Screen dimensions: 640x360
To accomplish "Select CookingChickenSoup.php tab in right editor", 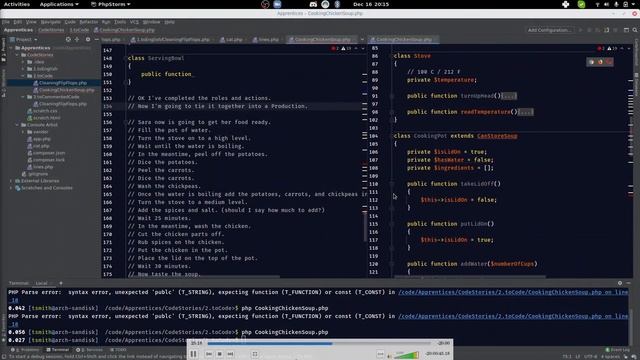I will point(404,40).
